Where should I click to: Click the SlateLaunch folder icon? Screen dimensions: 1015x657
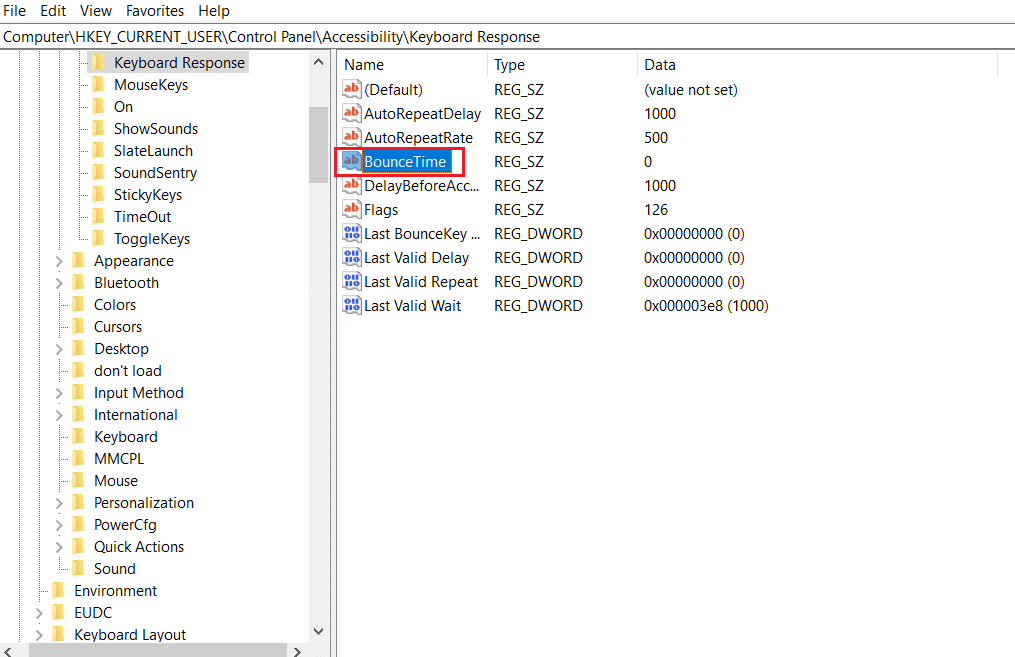[x=98, y=150]
